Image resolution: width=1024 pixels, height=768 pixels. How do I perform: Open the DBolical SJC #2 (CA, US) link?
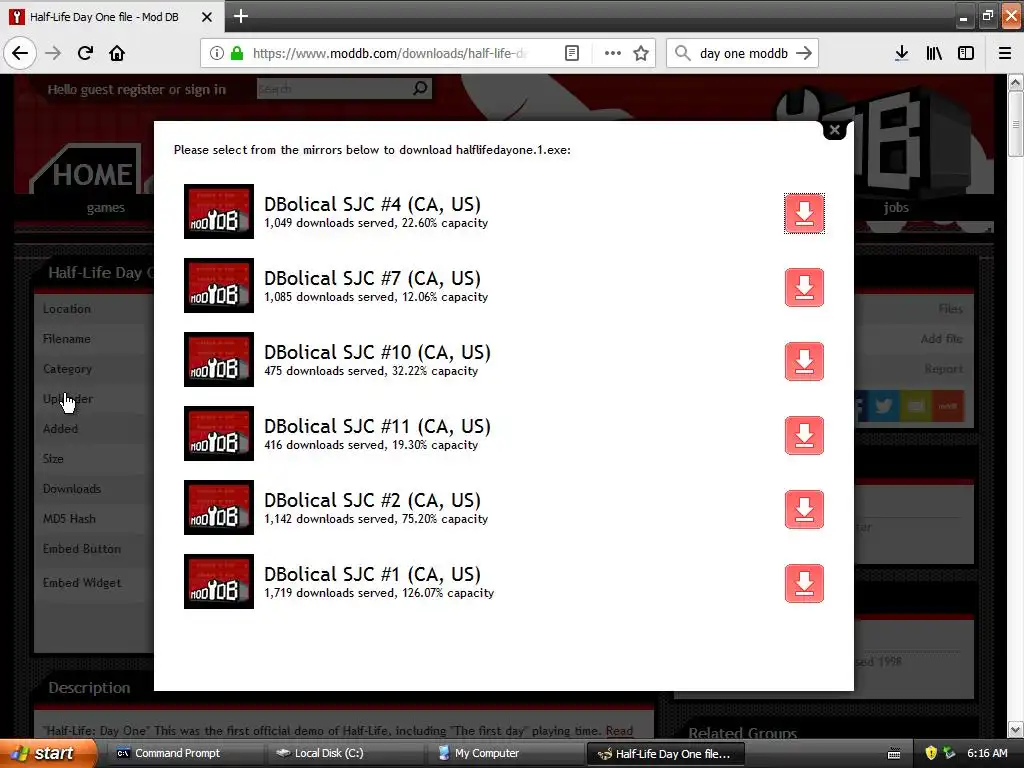[x=372, y=500]
